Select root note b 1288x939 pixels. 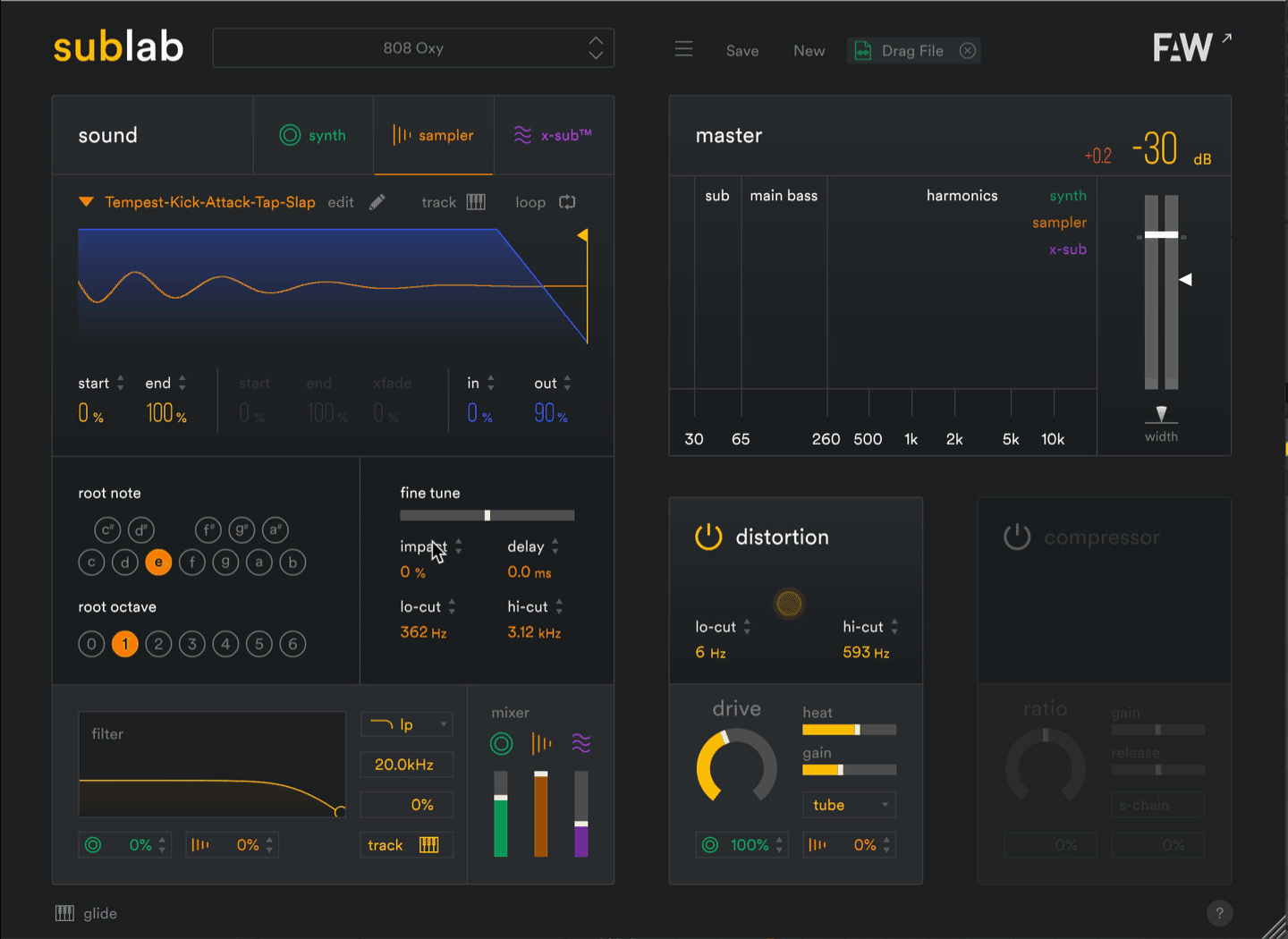(x=292, y=562)
